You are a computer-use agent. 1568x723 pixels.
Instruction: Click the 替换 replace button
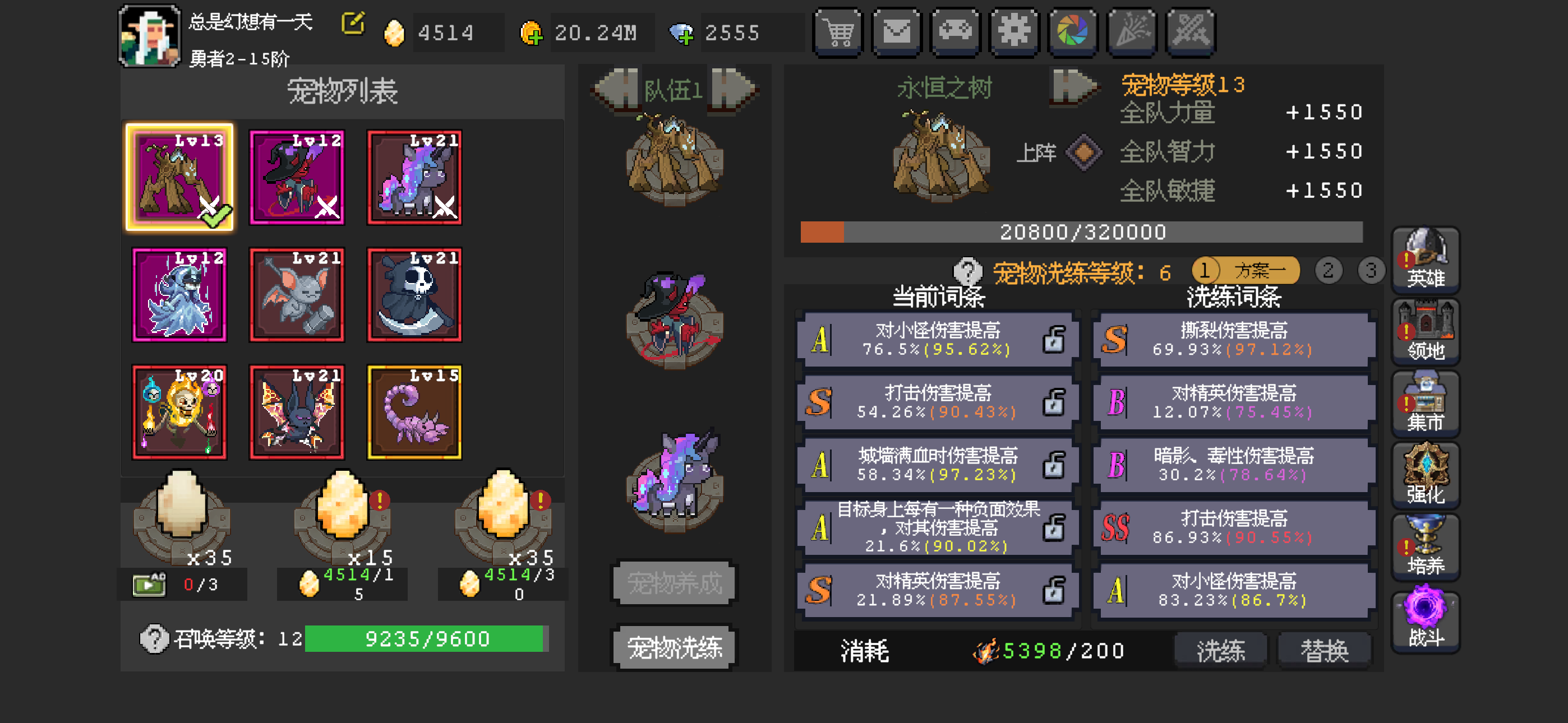click(x=1325, y=650)
